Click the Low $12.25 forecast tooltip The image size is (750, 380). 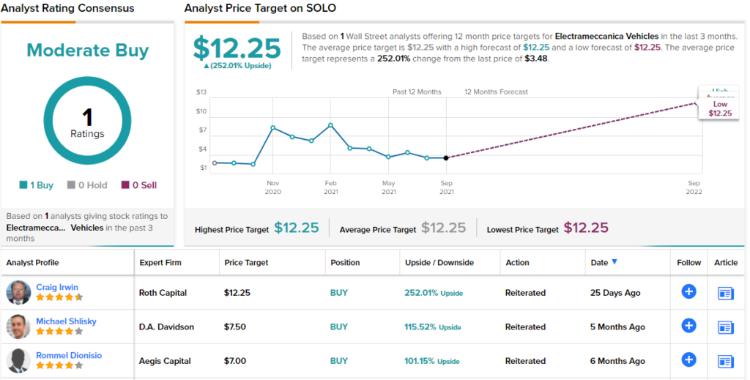coord(720,109)
